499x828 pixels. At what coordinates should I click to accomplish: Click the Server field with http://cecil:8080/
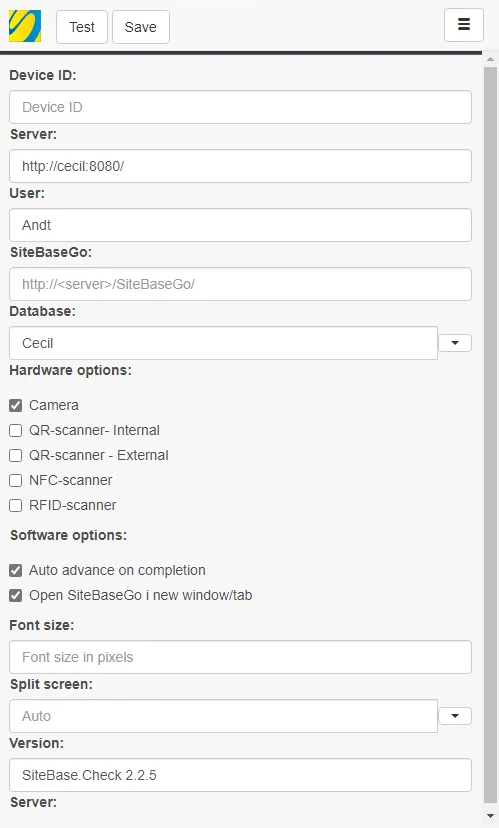pos(240,166)
